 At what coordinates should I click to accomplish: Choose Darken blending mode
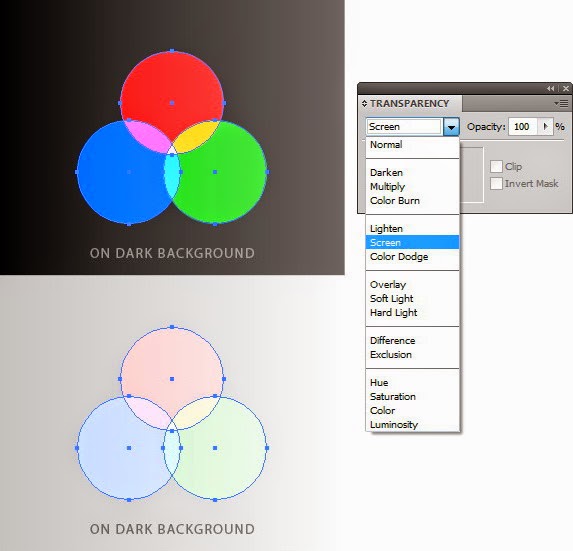tap(412, 172)
